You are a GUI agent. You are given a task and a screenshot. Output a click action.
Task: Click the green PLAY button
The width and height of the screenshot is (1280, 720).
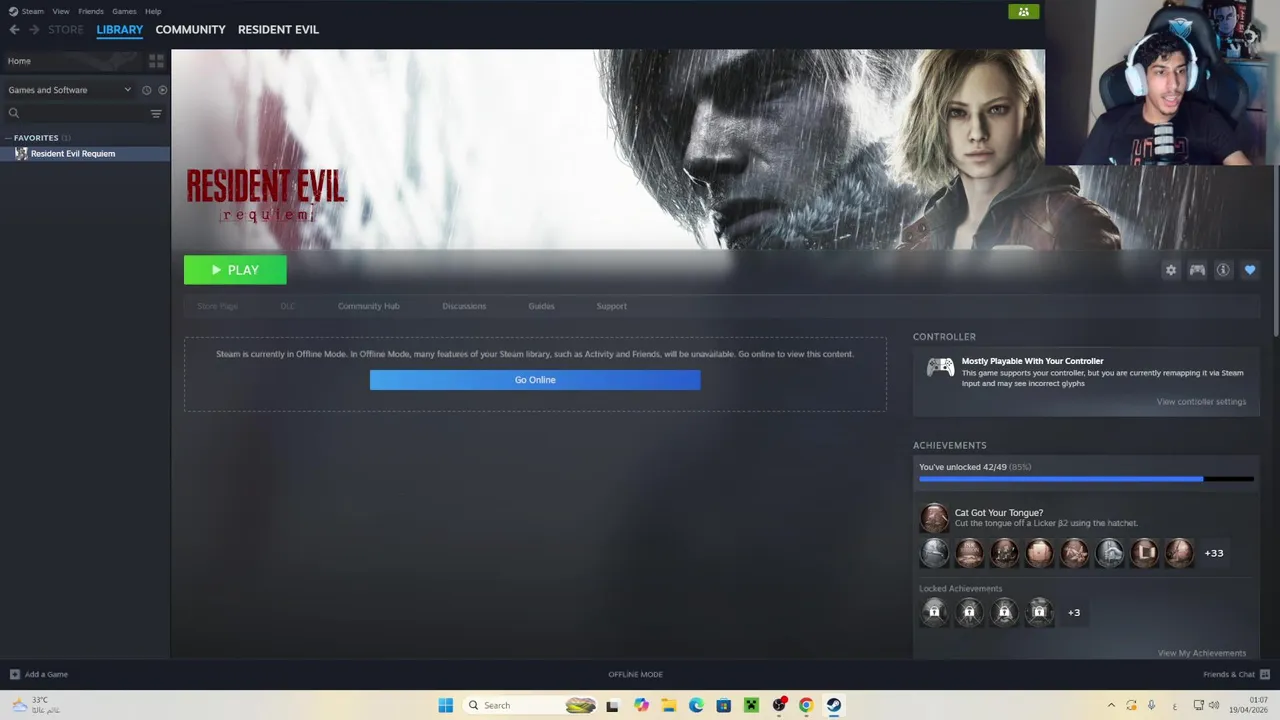235,270
